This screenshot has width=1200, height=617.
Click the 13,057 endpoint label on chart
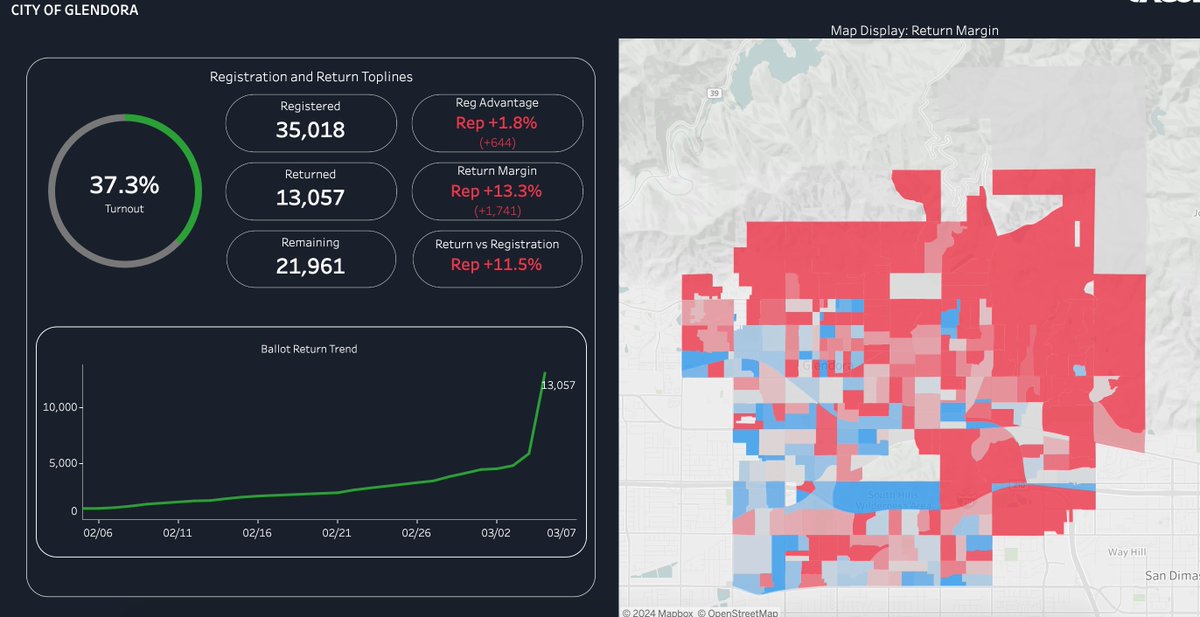[x=558, y=385]
